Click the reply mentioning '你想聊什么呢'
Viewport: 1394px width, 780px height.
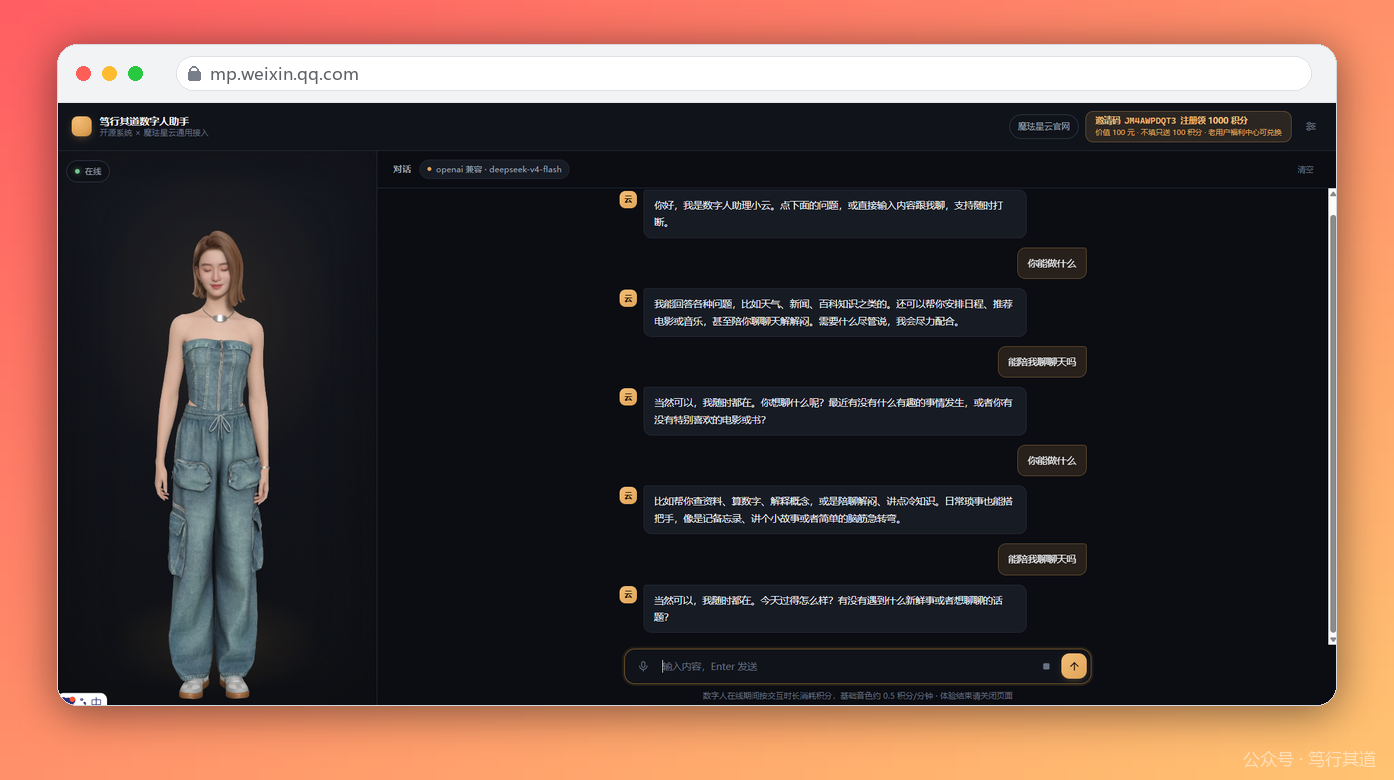pos(835,411)
